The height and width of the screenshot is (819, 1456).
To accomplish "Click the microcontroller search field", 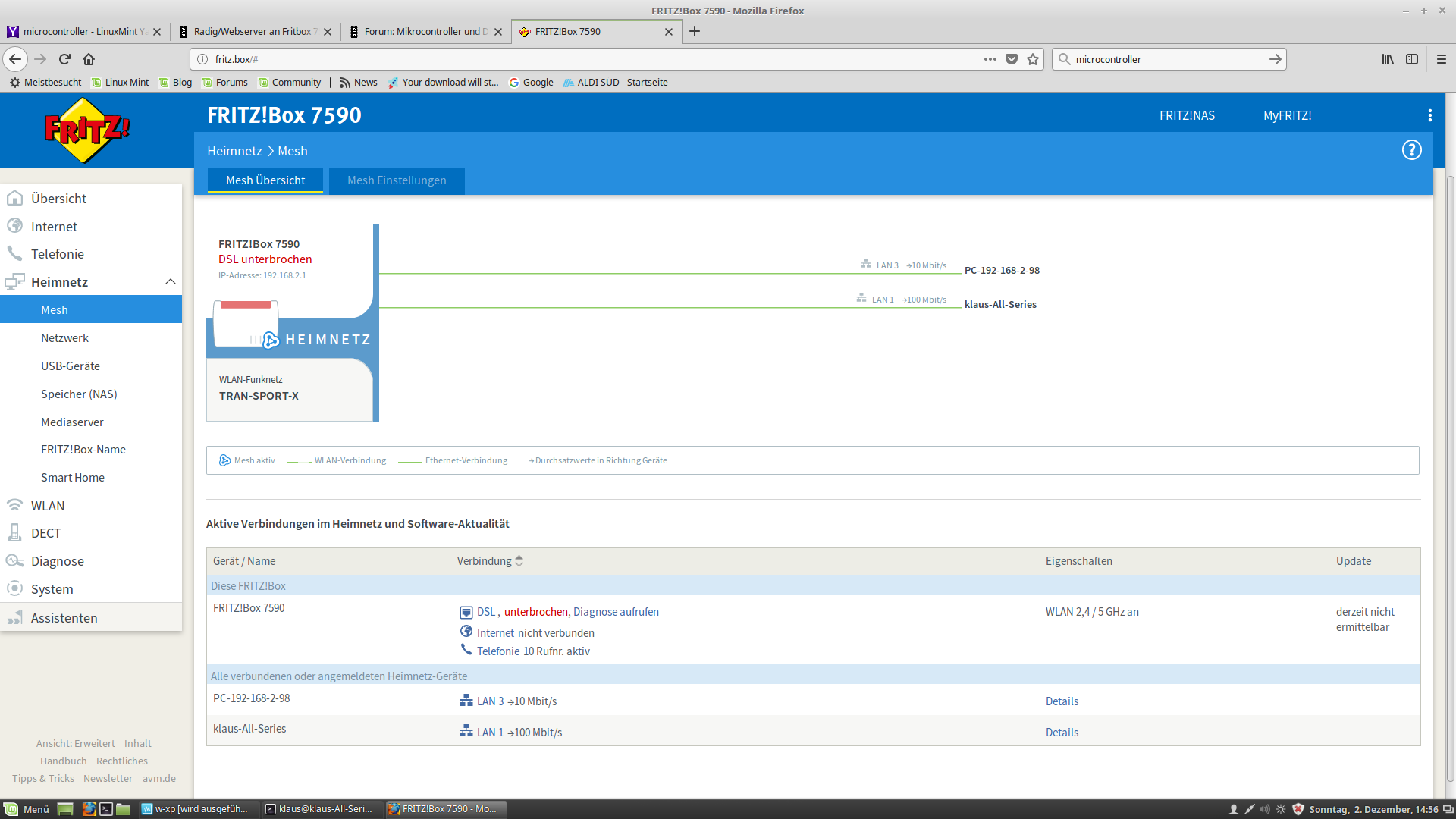I will coord(1168,59).
